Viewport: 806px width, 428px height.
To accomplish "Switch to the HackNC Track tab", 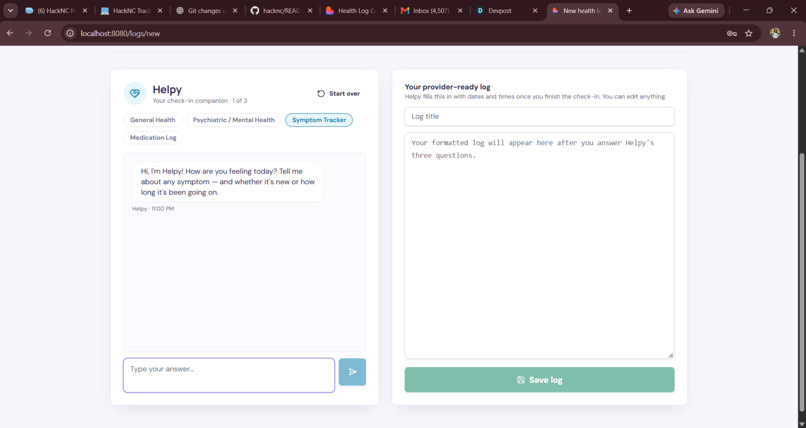I will coord(132,10).
